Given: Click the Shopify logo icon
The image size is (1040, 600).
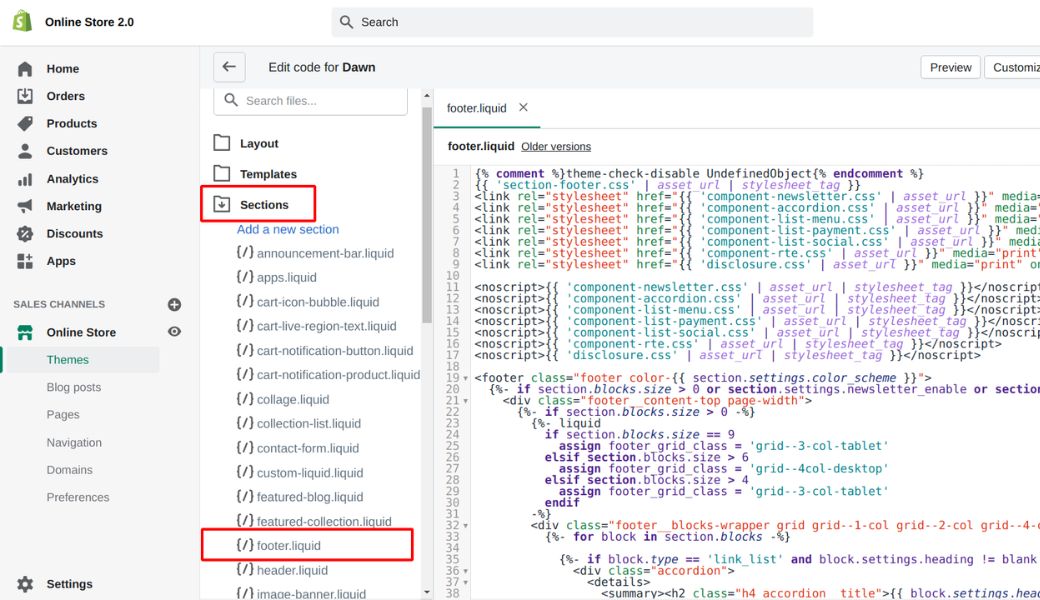Looking at the screenshot, I should [23, 21].
